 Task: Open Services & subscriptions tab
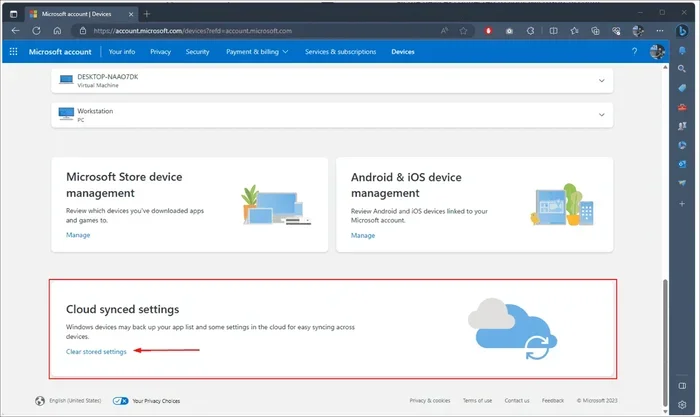[x=341, y=52]
